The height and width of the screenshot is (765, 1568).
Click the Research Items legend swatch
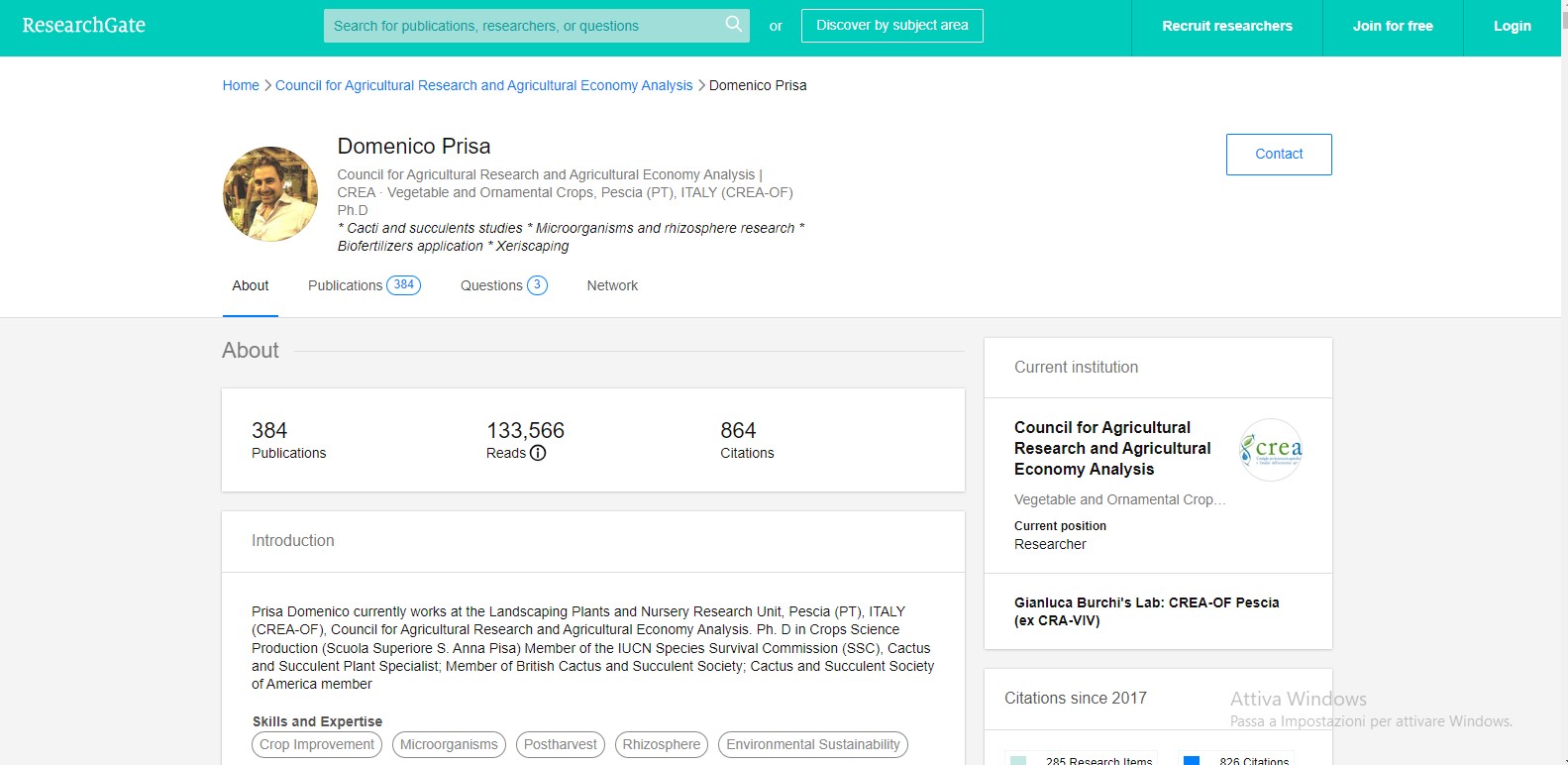click(1018, 760)
